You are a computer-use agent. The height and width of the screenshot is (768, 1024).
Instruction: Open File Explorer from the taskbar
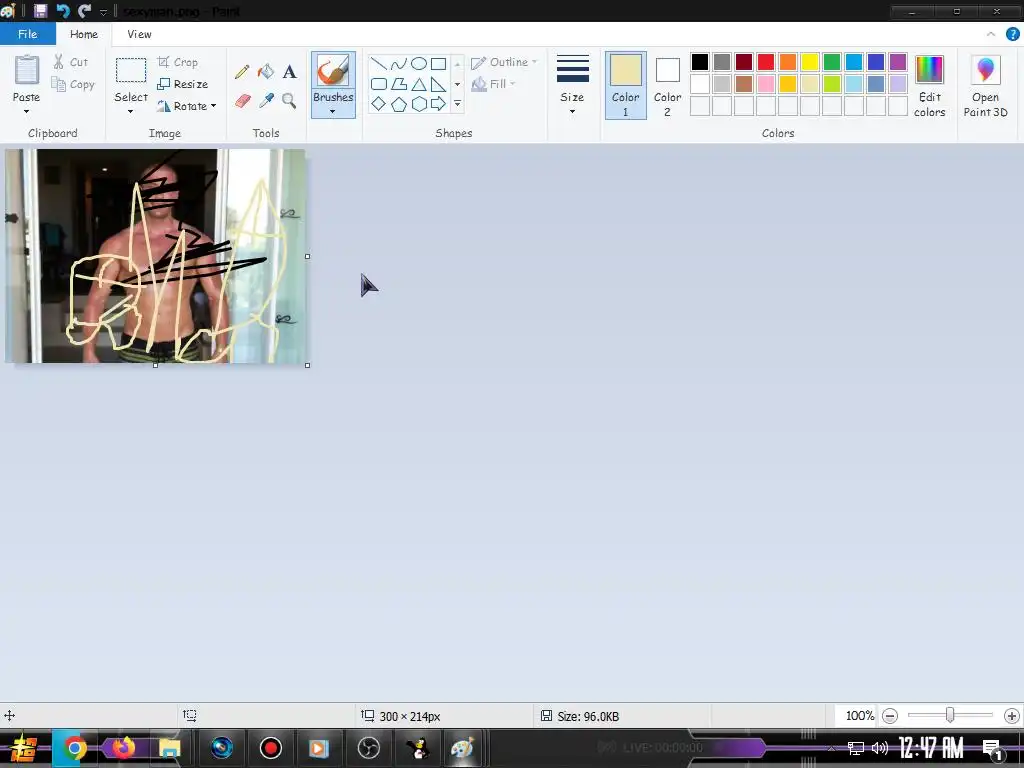pos(170,748)
